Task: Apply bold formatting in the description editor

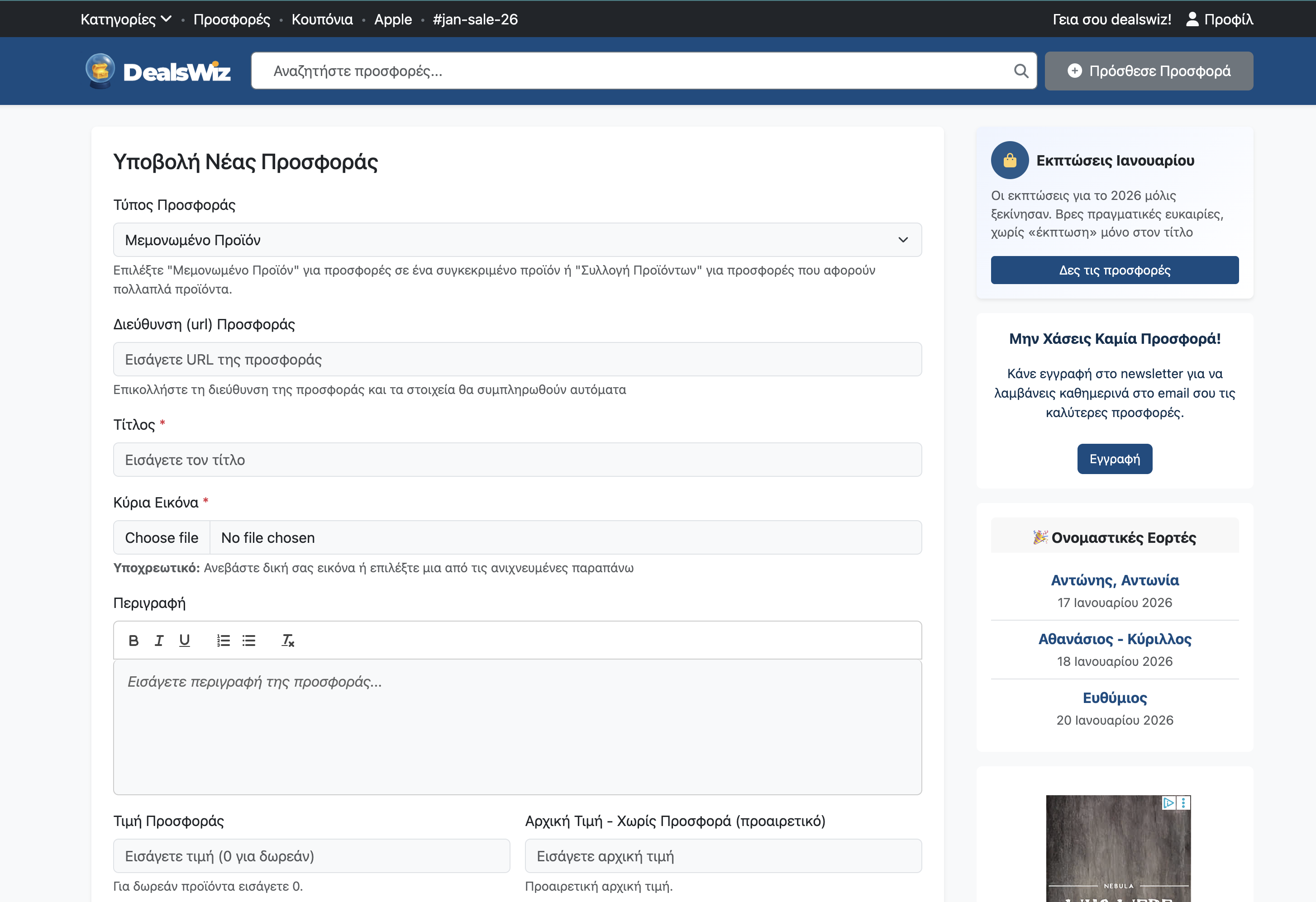Action: pyautogui.click(x=134, y=640)
